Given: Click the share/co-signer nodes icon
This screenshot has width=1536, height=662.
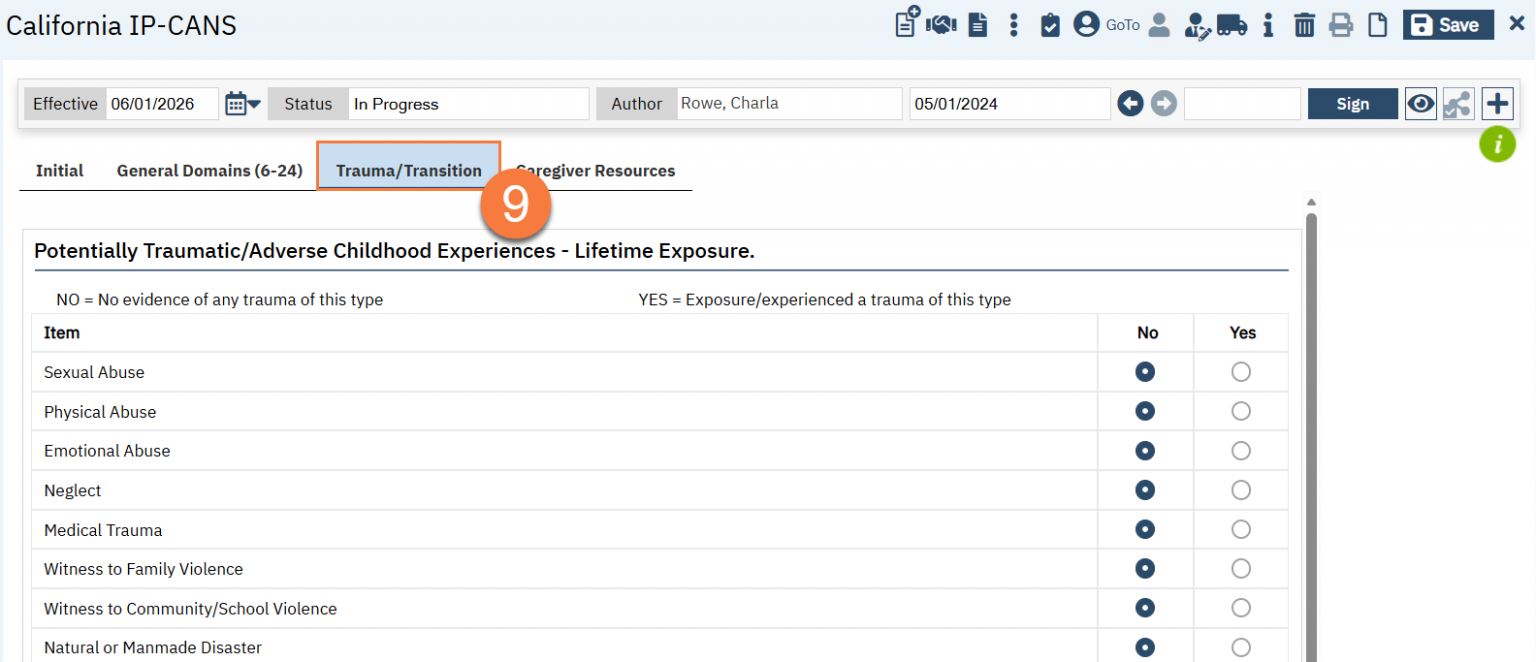Looking at the screenshot, I should pyautogui.click(x=1459, y=104).
